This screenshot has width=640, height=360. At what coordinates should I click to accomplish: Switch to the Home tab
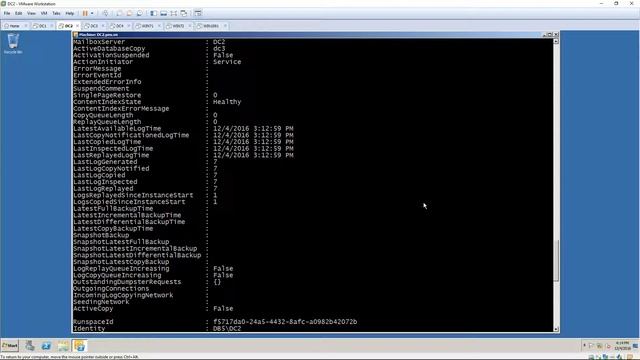[x=14, y=26]
